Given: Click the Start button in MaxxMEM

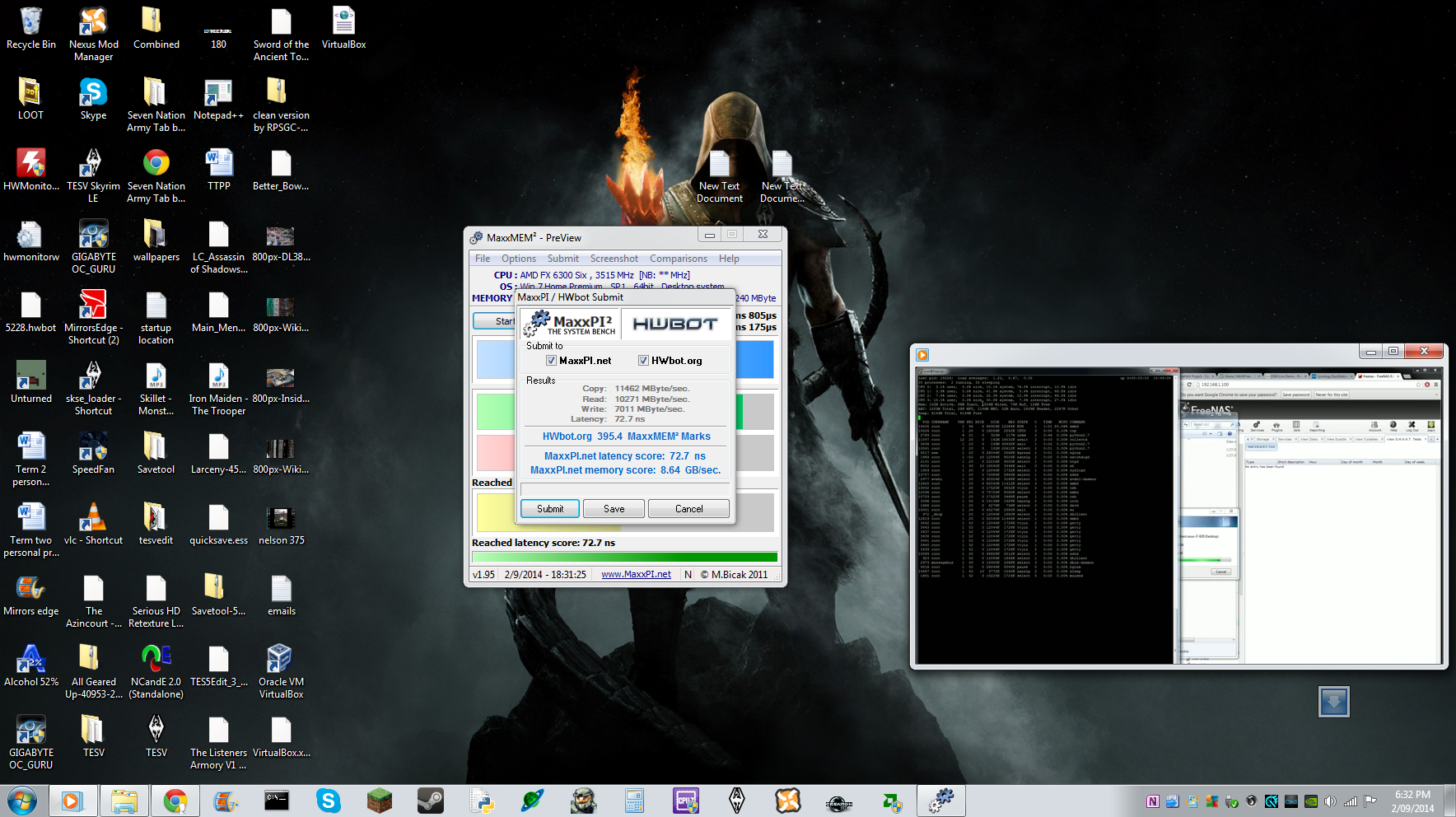Looking at the screenshot, I should coord(494,321).
